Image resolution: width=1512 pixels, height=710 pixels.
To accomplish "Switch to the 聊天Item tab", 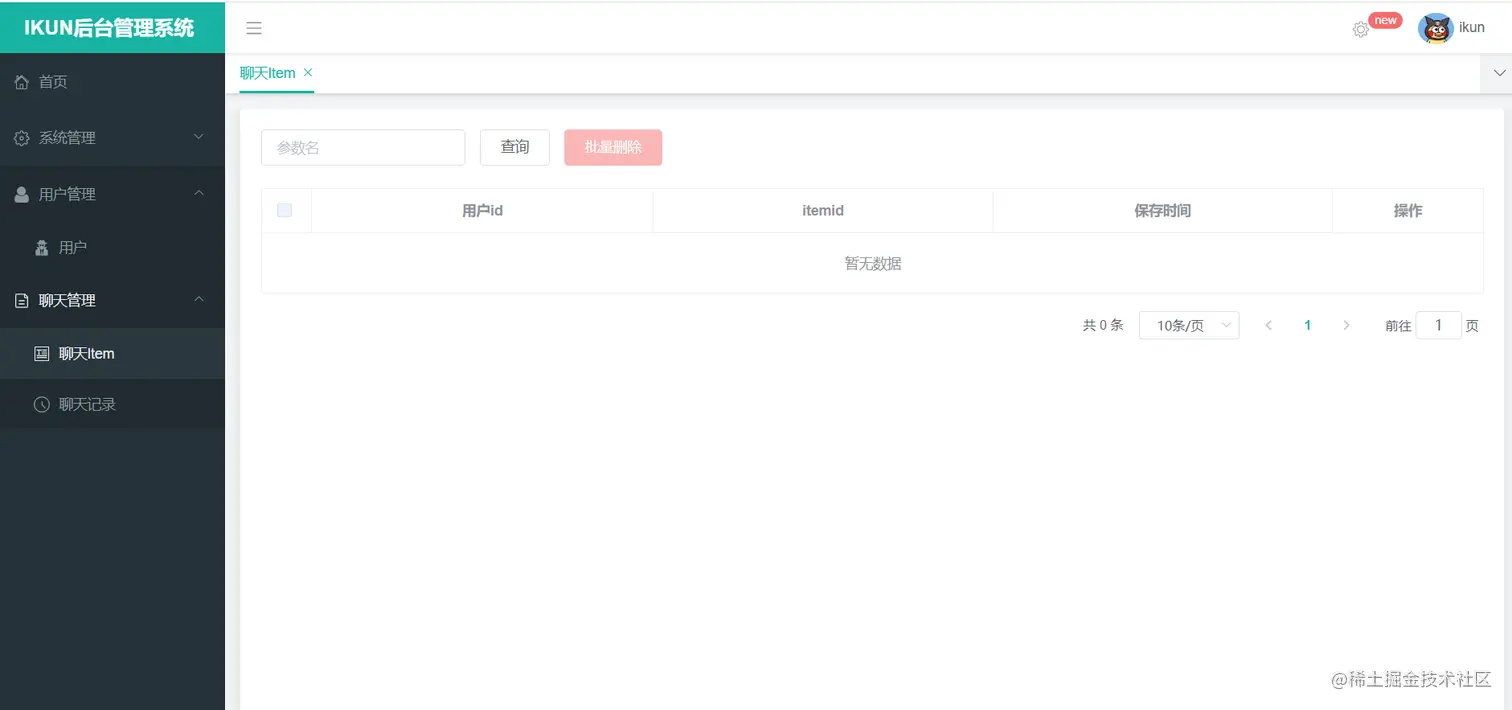I will tap(268, 73).
